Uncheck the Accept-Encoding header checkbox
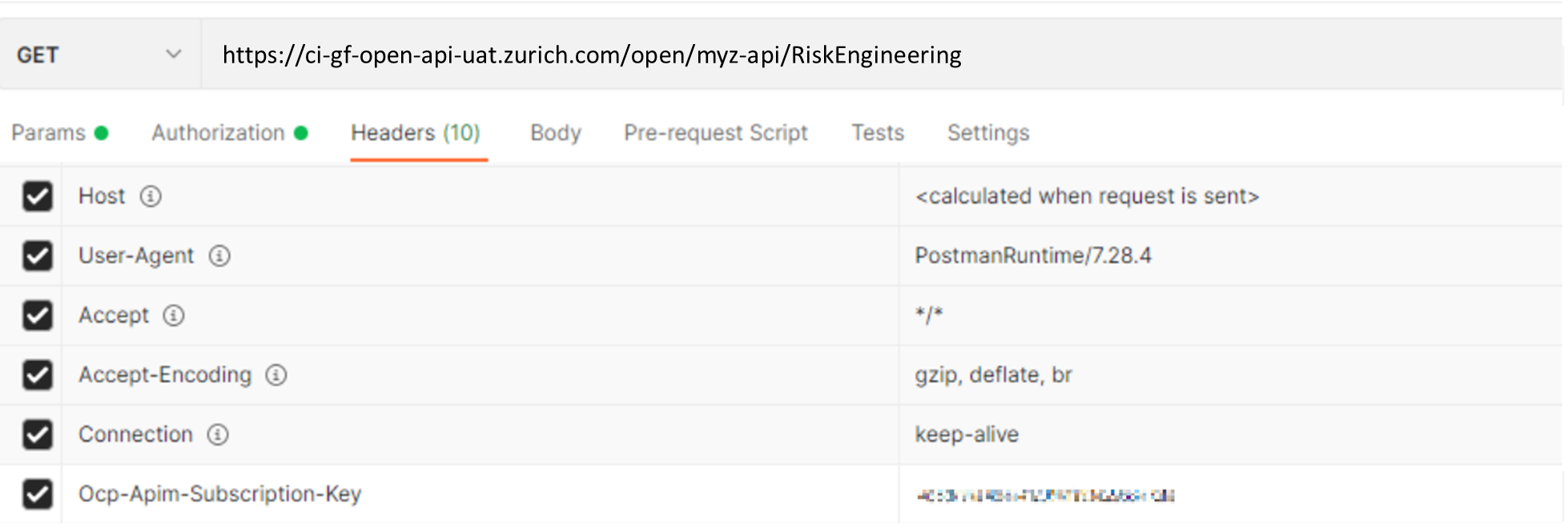Viewport: 1568px width, 528px height. click(x=38, y=375)
